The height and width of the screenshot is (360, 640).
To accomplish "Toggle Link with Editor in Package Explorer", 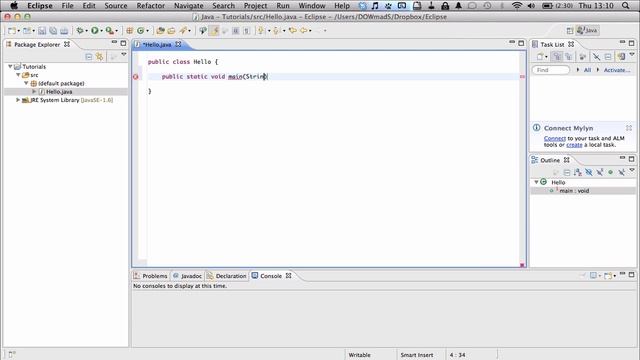I will [x=100, y=57].
